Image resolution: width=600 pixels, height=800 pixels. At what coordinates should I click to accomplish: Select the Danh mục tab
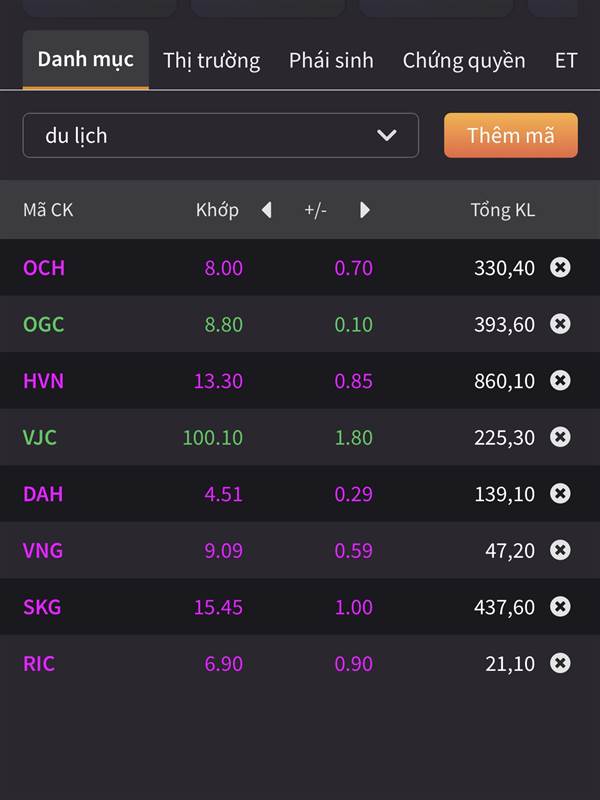pyautogui.click(x=86, y=60)
